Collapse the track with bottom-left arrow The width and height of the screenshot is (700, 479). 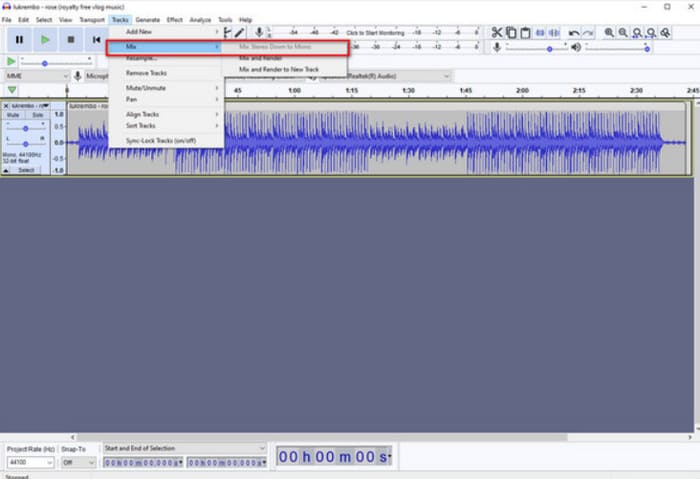6,170
